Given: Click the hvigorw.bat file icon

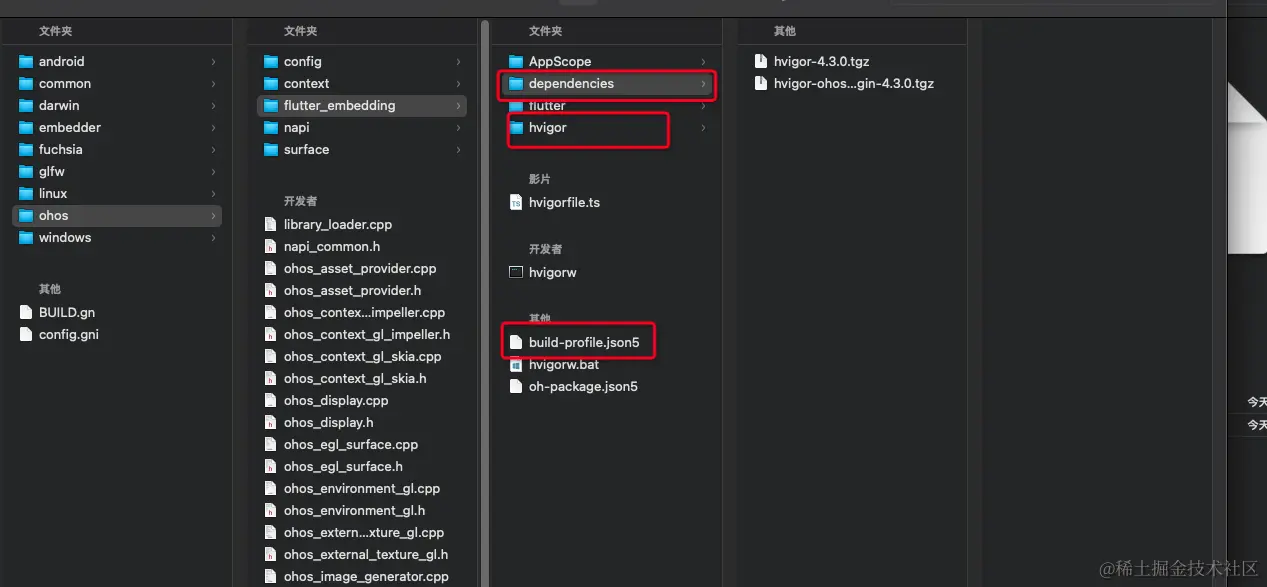Looking at the screenshot, I should point(516,364).
